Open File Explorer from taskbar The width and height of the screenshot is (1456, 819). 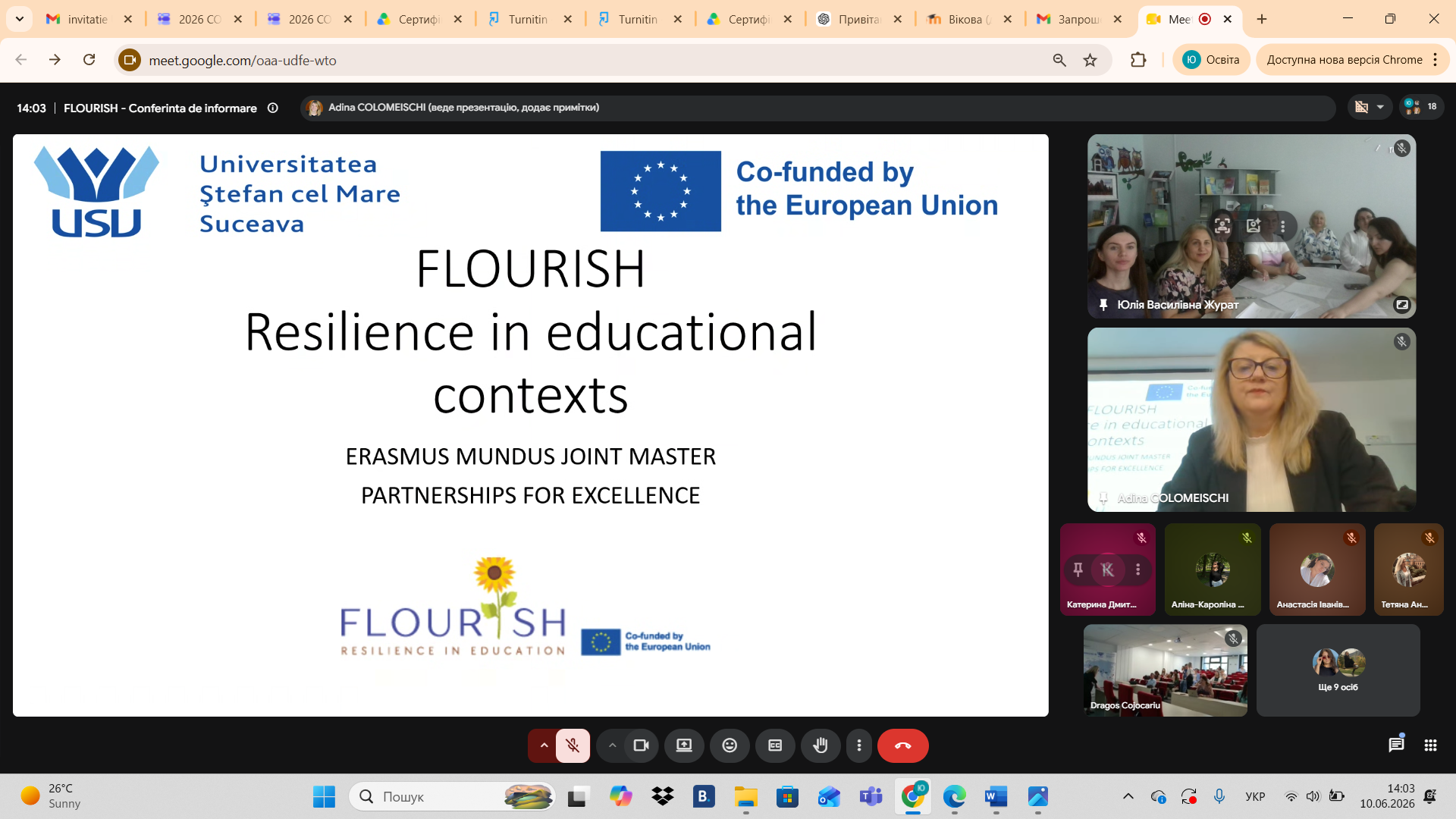(746, 797)
